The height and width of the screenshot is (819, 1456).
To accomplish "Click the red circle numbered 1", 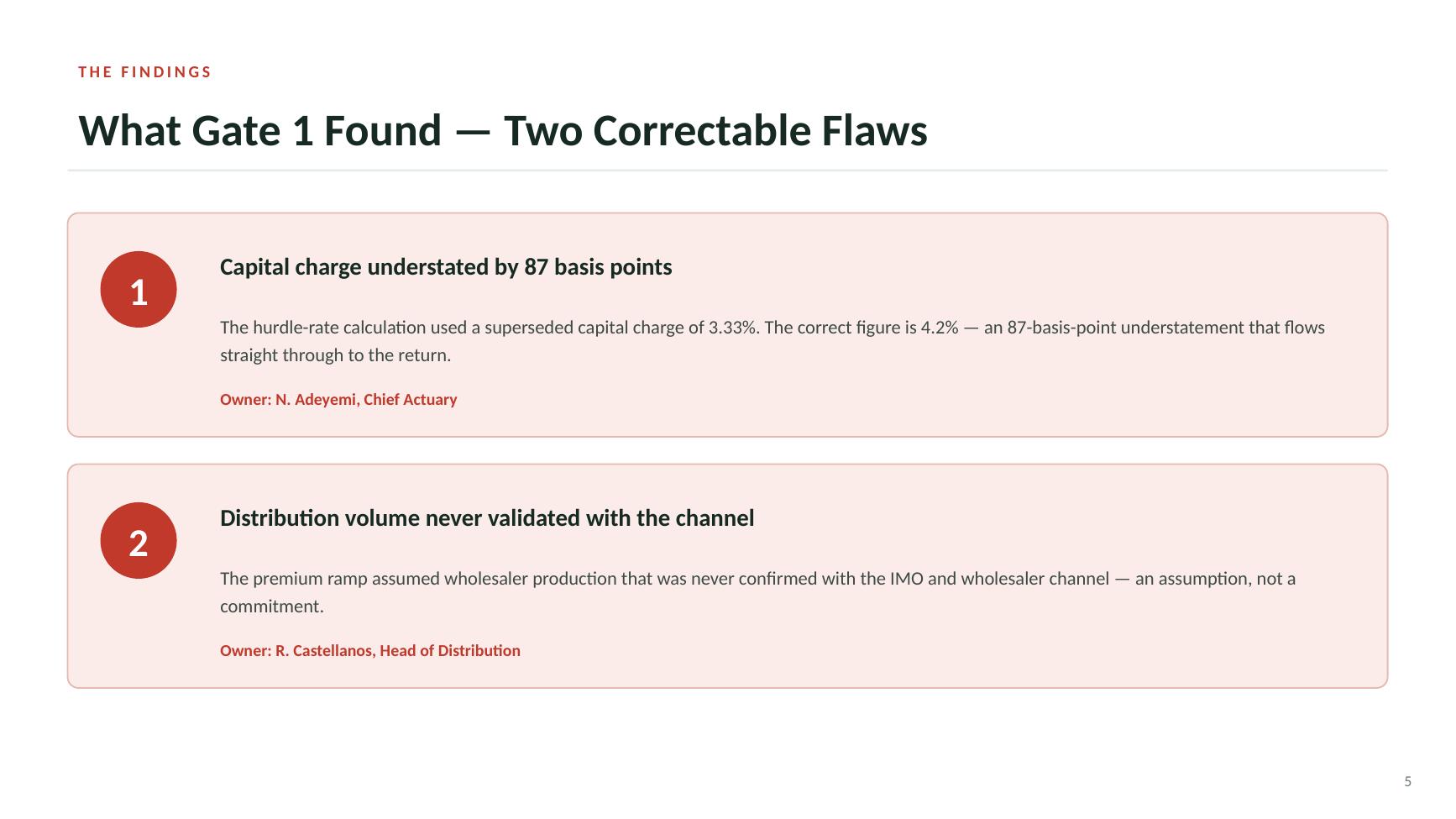I will (x=139, y=289).
